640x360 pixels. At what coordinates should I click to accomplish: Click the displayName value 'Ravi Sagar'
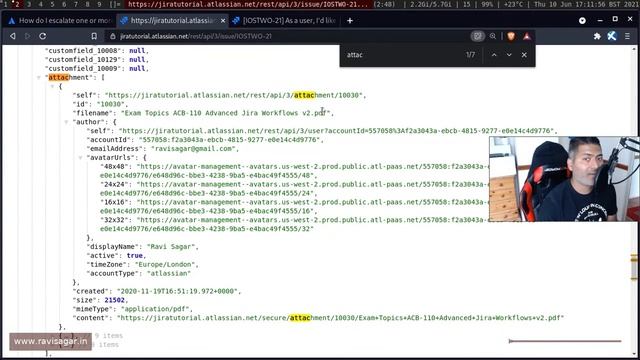[171, 247]
